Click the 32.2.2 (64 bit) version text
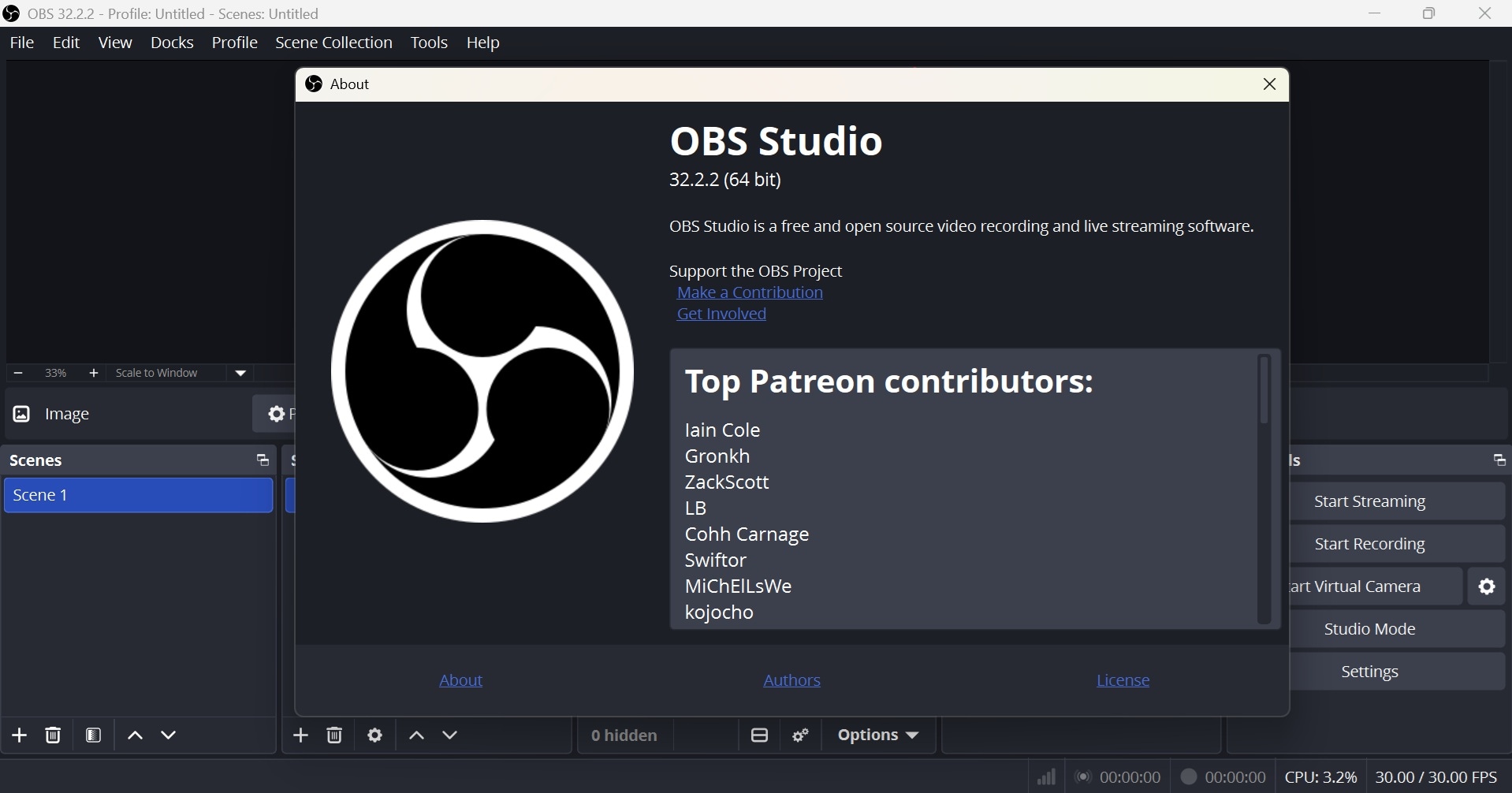 [x=725, y=180]
